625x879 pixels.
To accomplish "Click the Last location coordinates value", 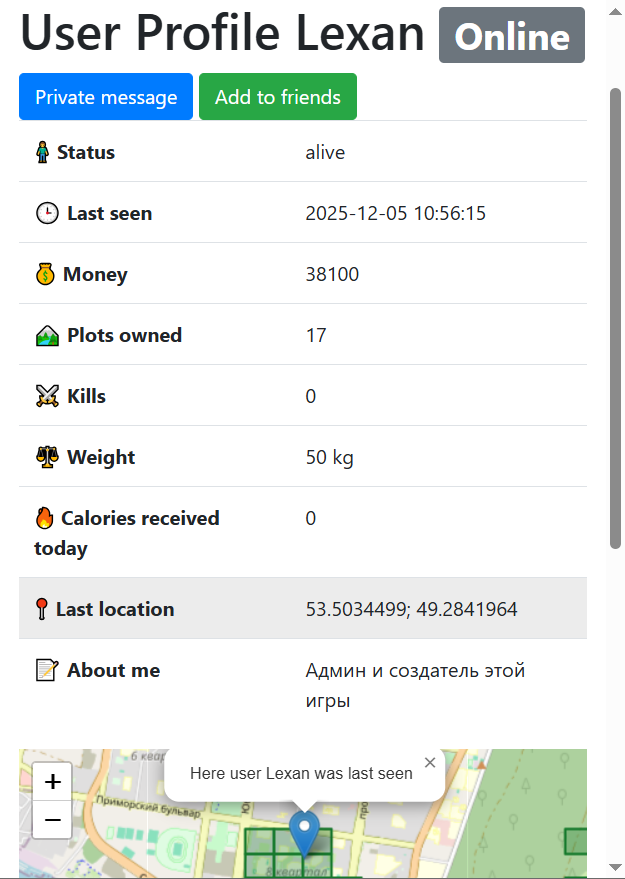I will (411, 609).
